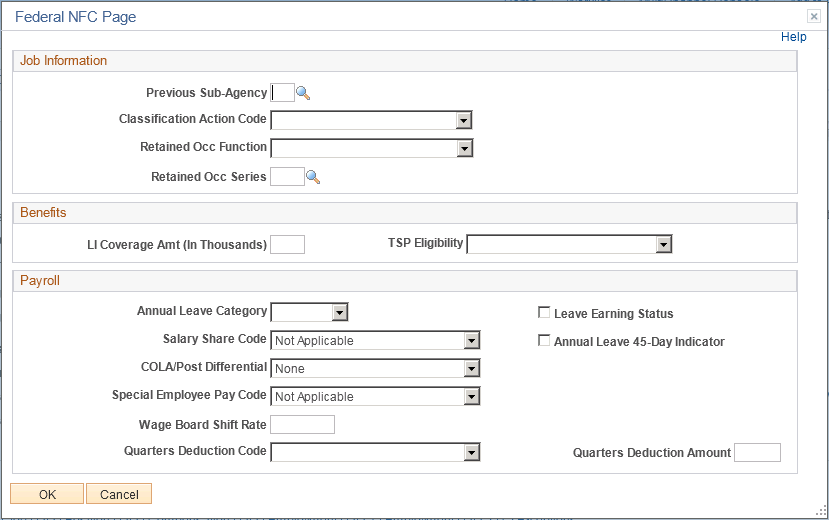
Task: Click the Wage Board Shift Rate field
Action: (302, 424)
